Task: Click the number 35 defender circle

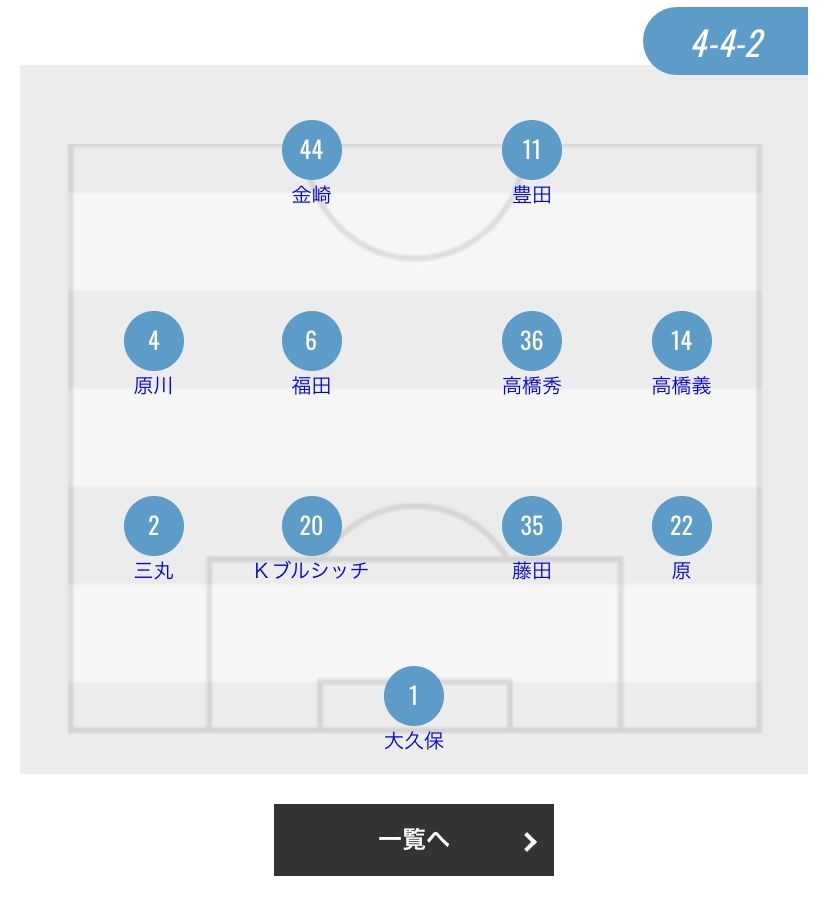Action: [x=531, y=526]
